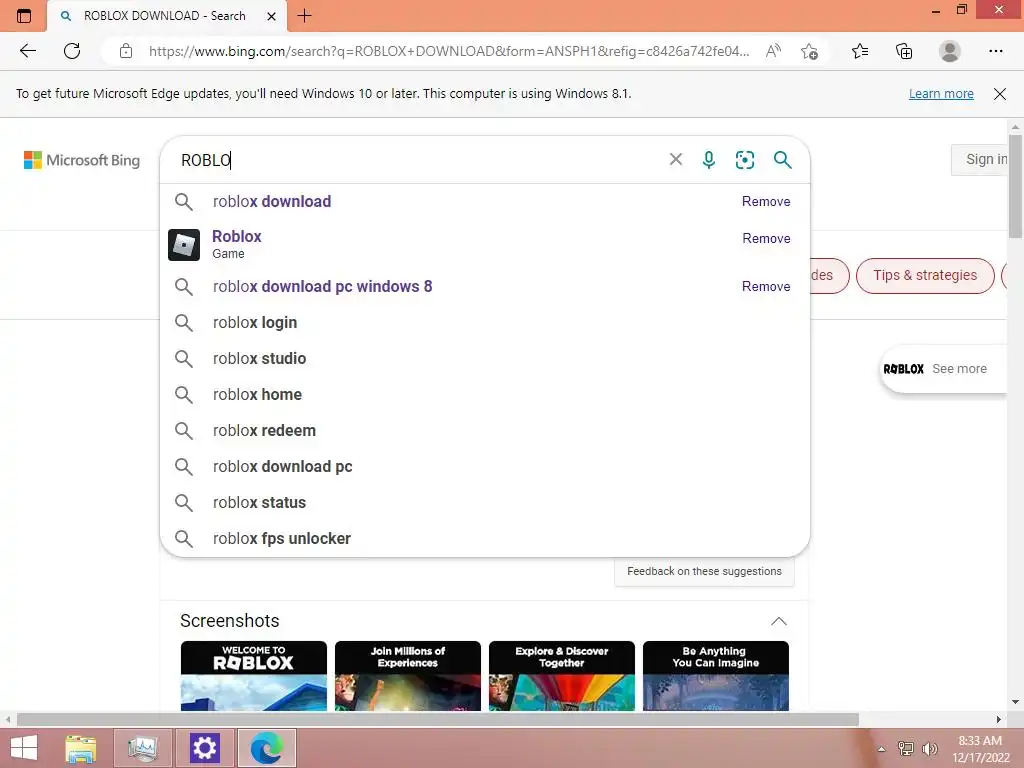Screen dimensions: 1024x768
Task: Open system monitor taskbar icon
Action: click(142, 748)
